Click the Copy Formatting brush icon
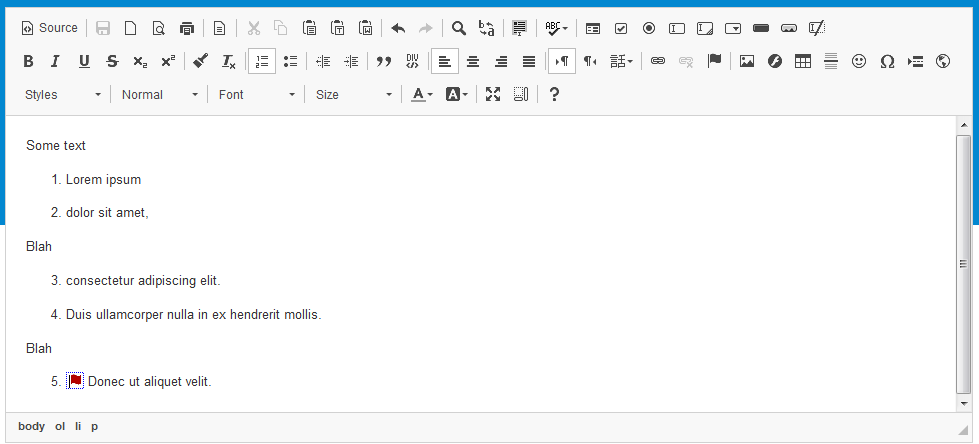Image resolution: width=979 pixels, height=444 pixels. 200,61
